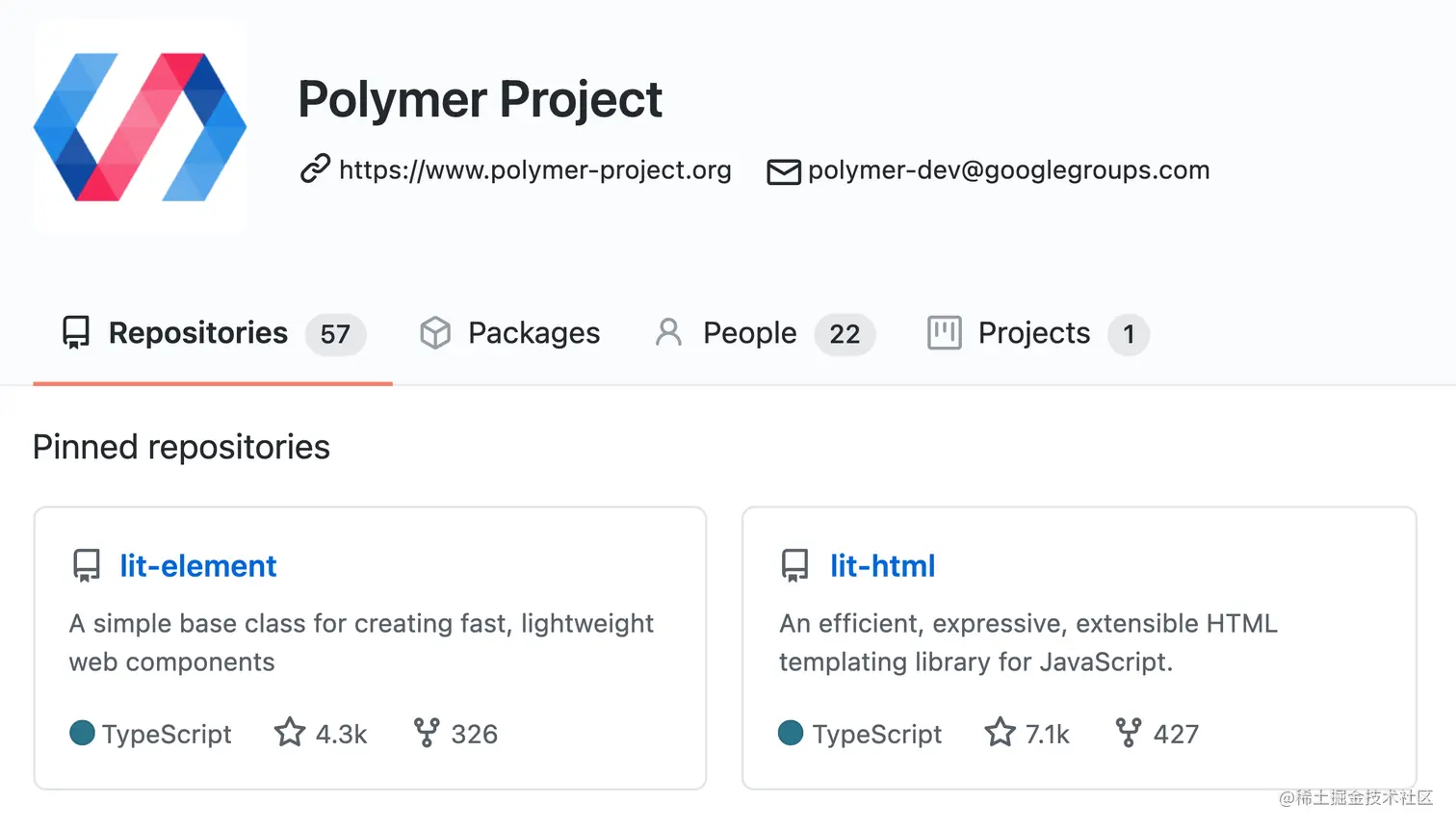View lit-html forks via fork icon
The height and width of the screenshot is (830, 1456).
click(1128, 734)
